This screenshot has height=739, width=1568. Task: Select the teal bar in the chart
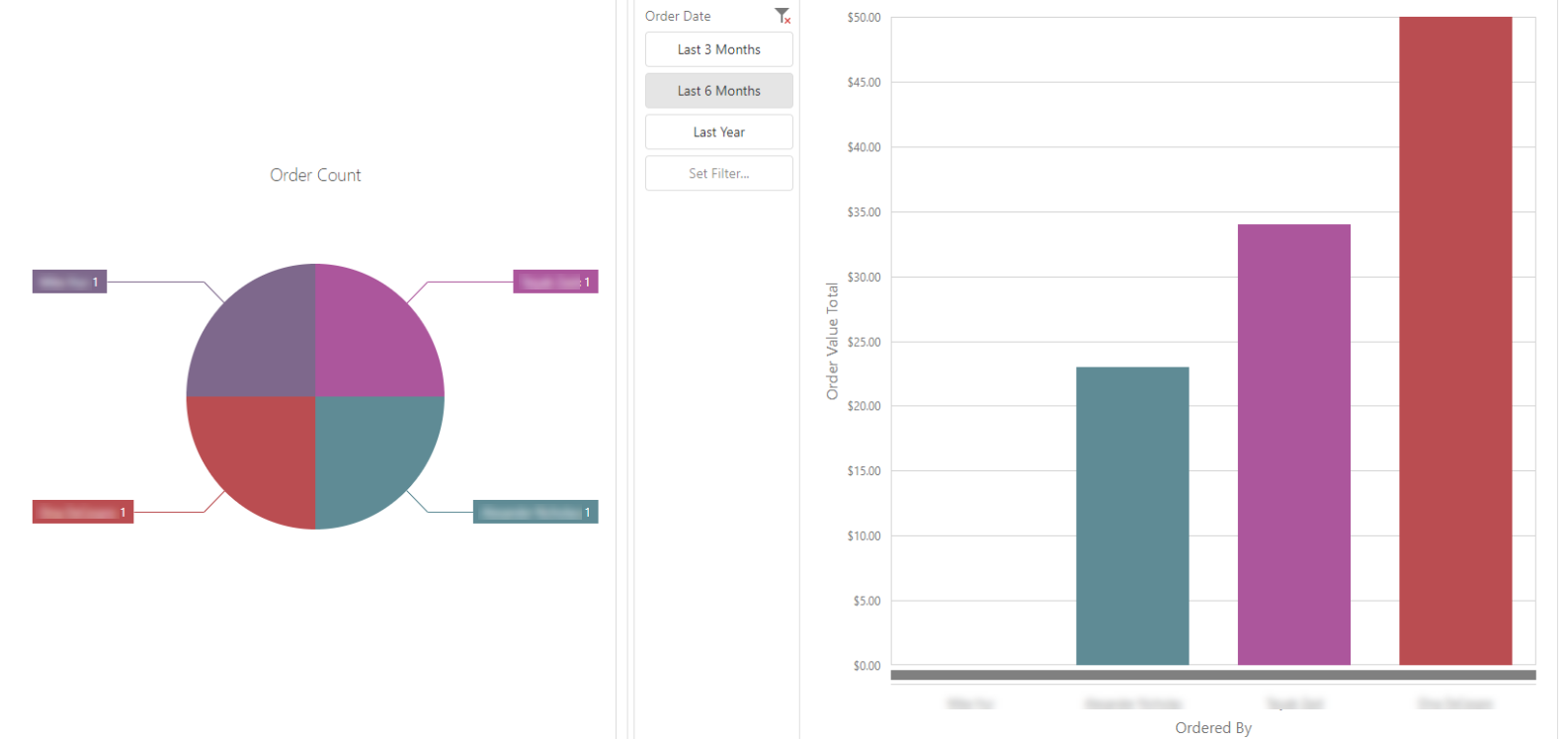pyautogui.click(x=1132, y=516)
